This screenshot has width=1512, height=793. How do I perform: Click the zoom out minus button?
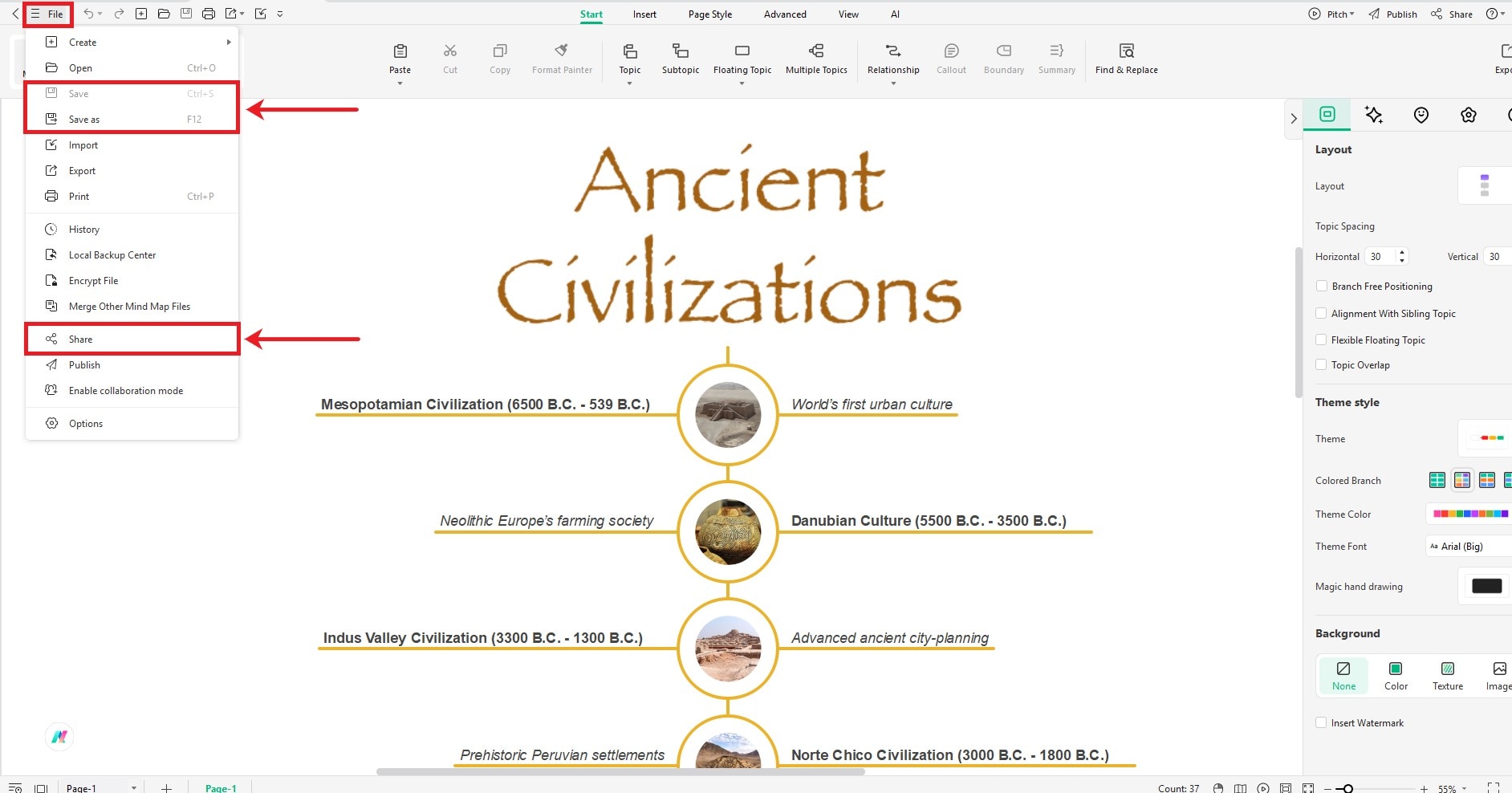click(x=1327, y=789)
